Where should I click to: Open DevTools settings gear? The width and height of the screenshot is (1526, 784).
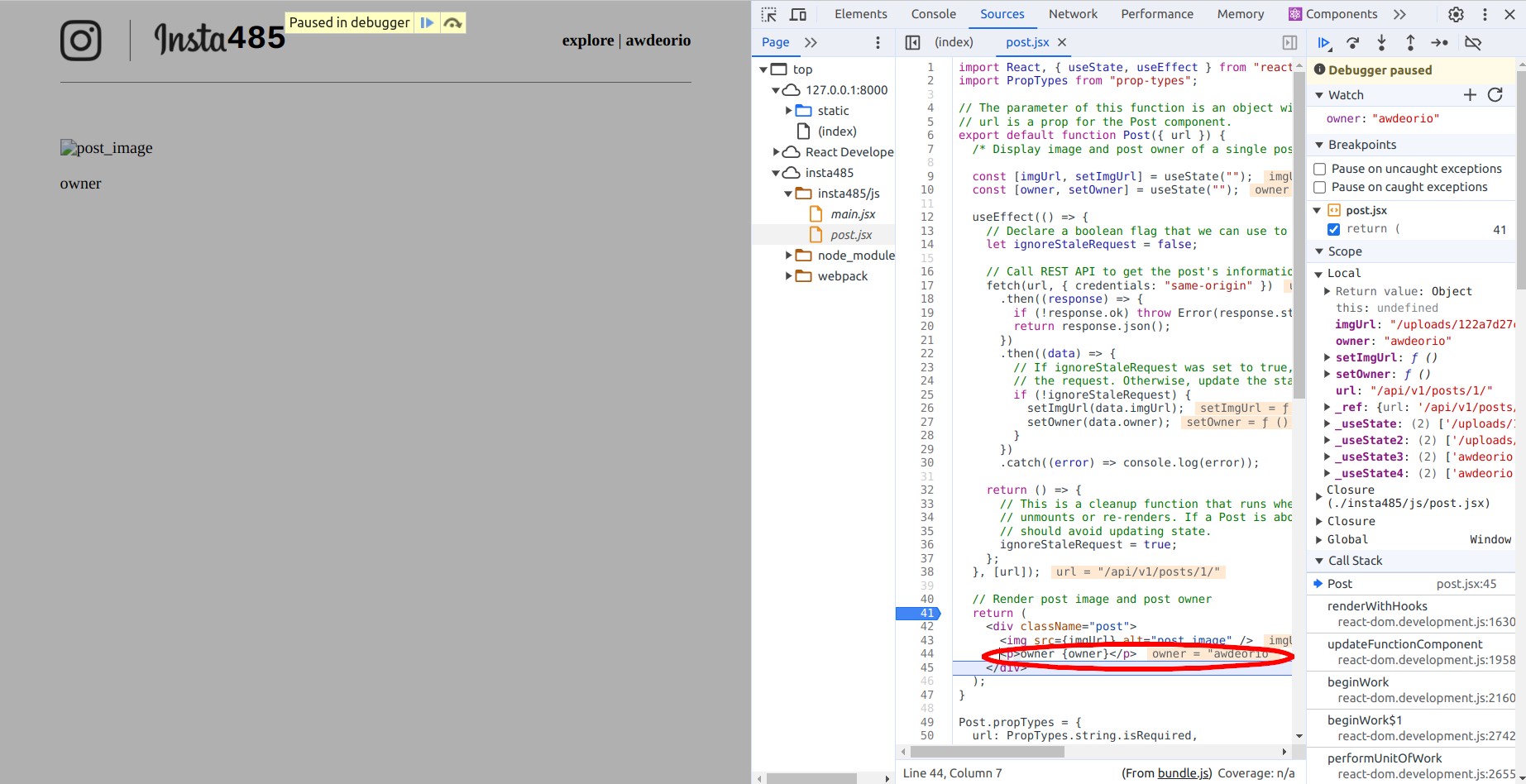pyautogui.click(x=1456, y=14)
